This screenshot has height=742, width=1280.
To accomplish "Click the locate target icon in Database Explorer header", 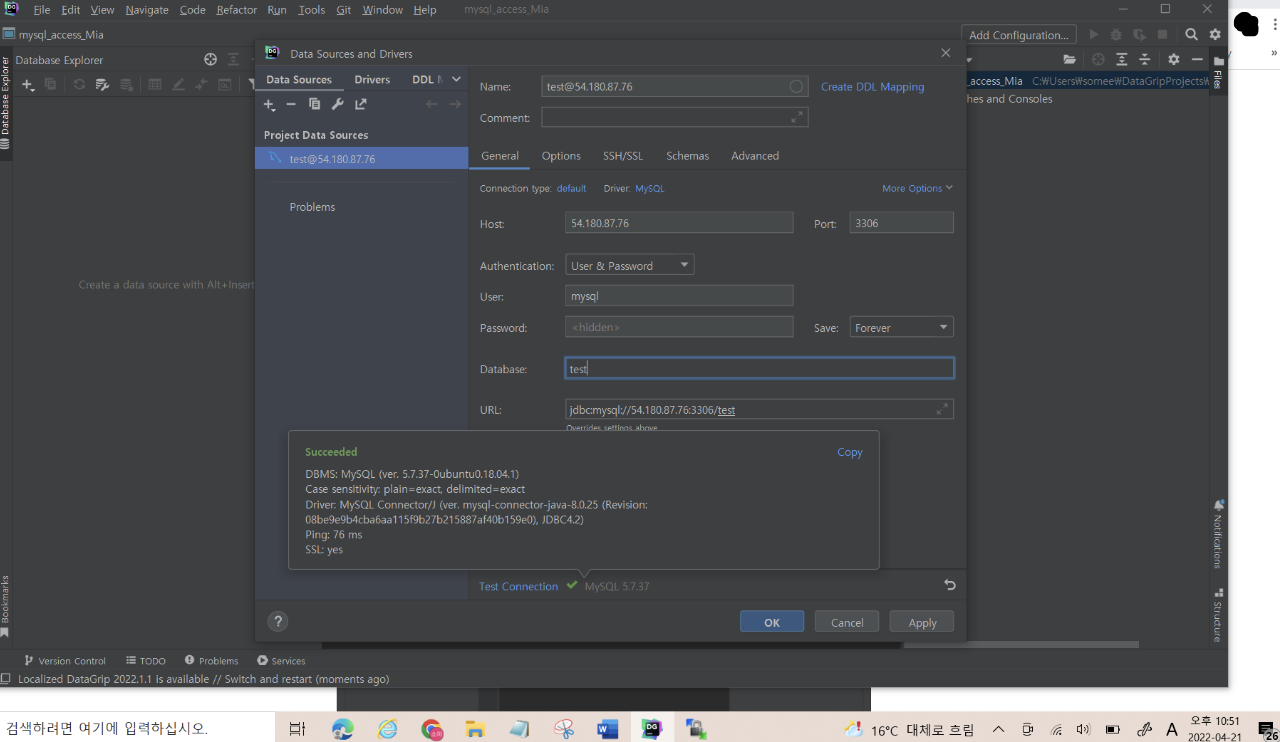I will point(210,60).
